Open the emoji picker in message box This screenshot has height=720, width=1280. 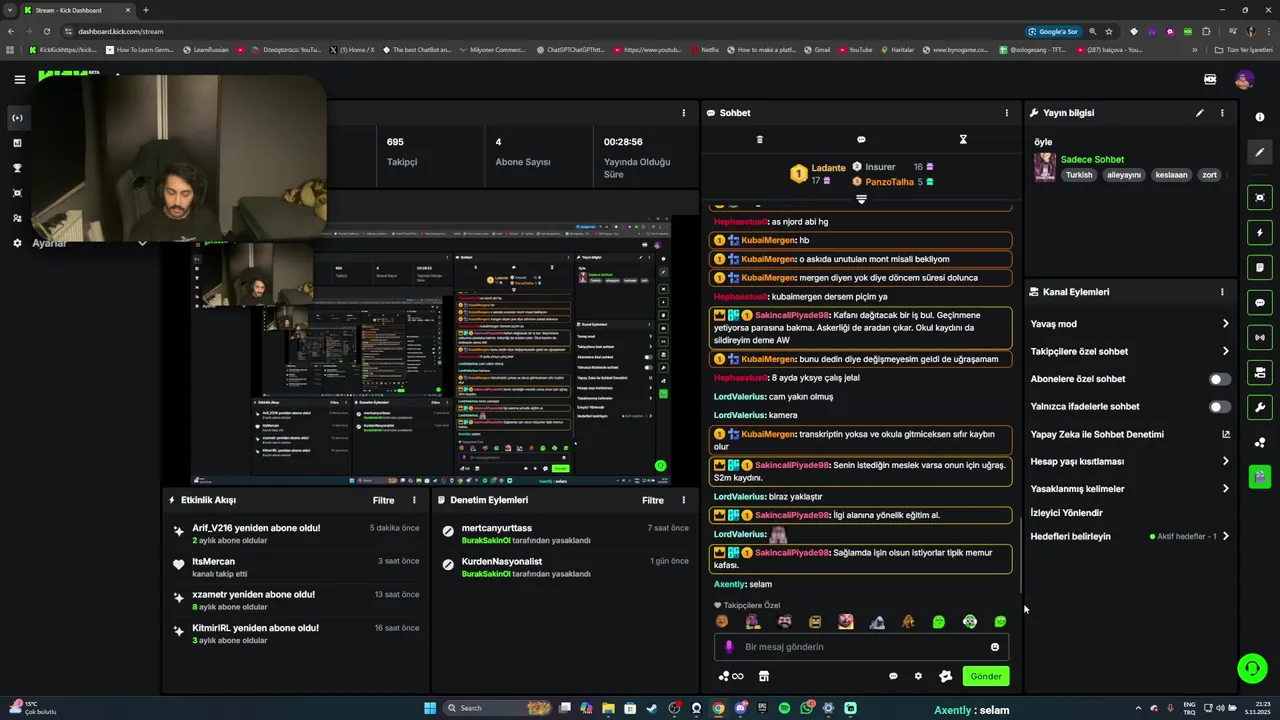994,647
